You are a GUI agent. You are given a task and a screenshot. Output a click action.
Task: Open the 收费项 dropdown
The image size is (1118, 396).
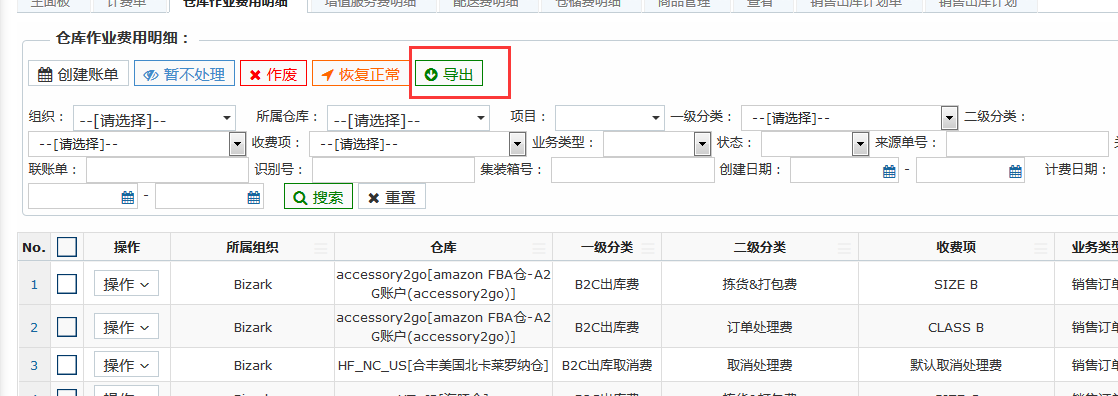click(417, 144)
